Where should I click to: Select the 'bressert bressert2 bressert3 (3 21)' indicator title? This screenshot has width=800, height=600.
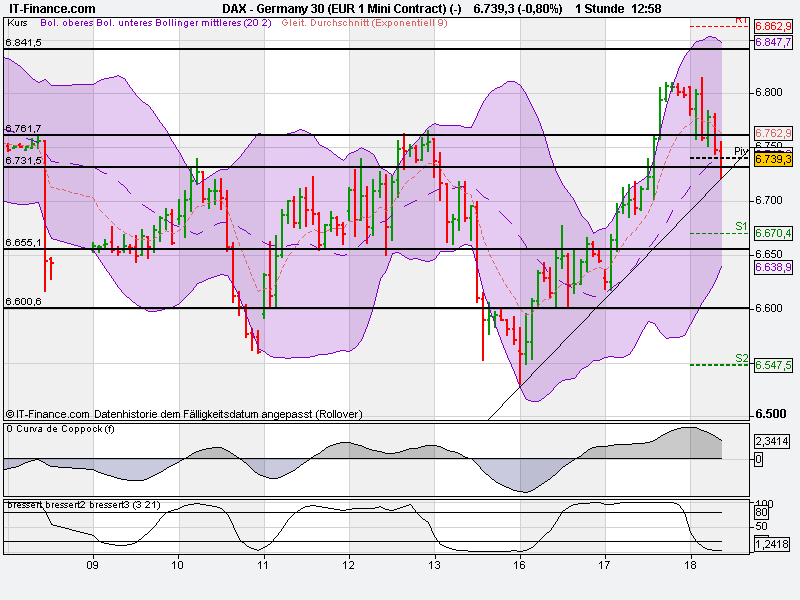[84, 505]
